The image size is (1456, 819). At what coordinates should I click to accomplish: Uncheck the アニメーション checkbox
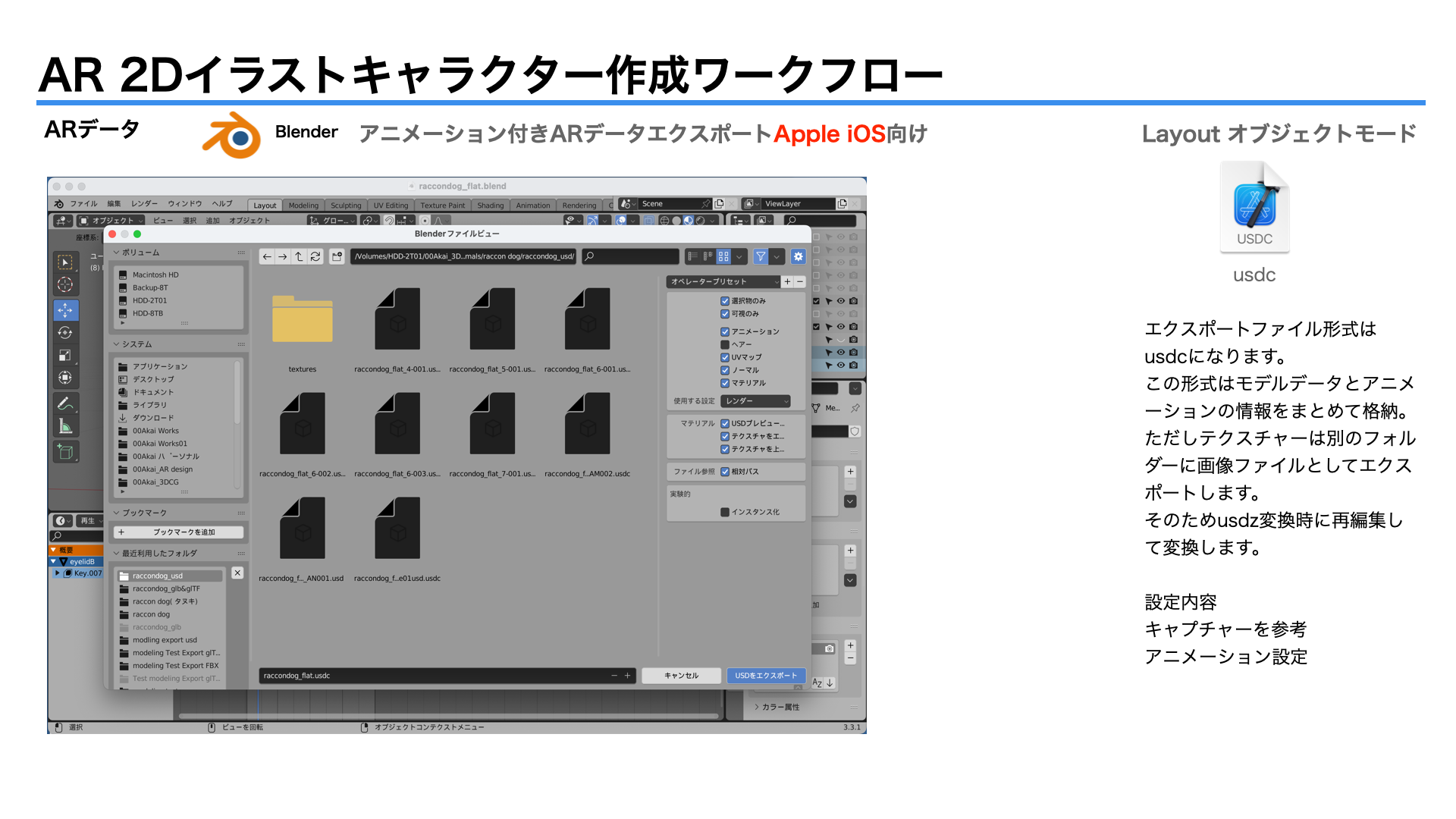[725, 331]
